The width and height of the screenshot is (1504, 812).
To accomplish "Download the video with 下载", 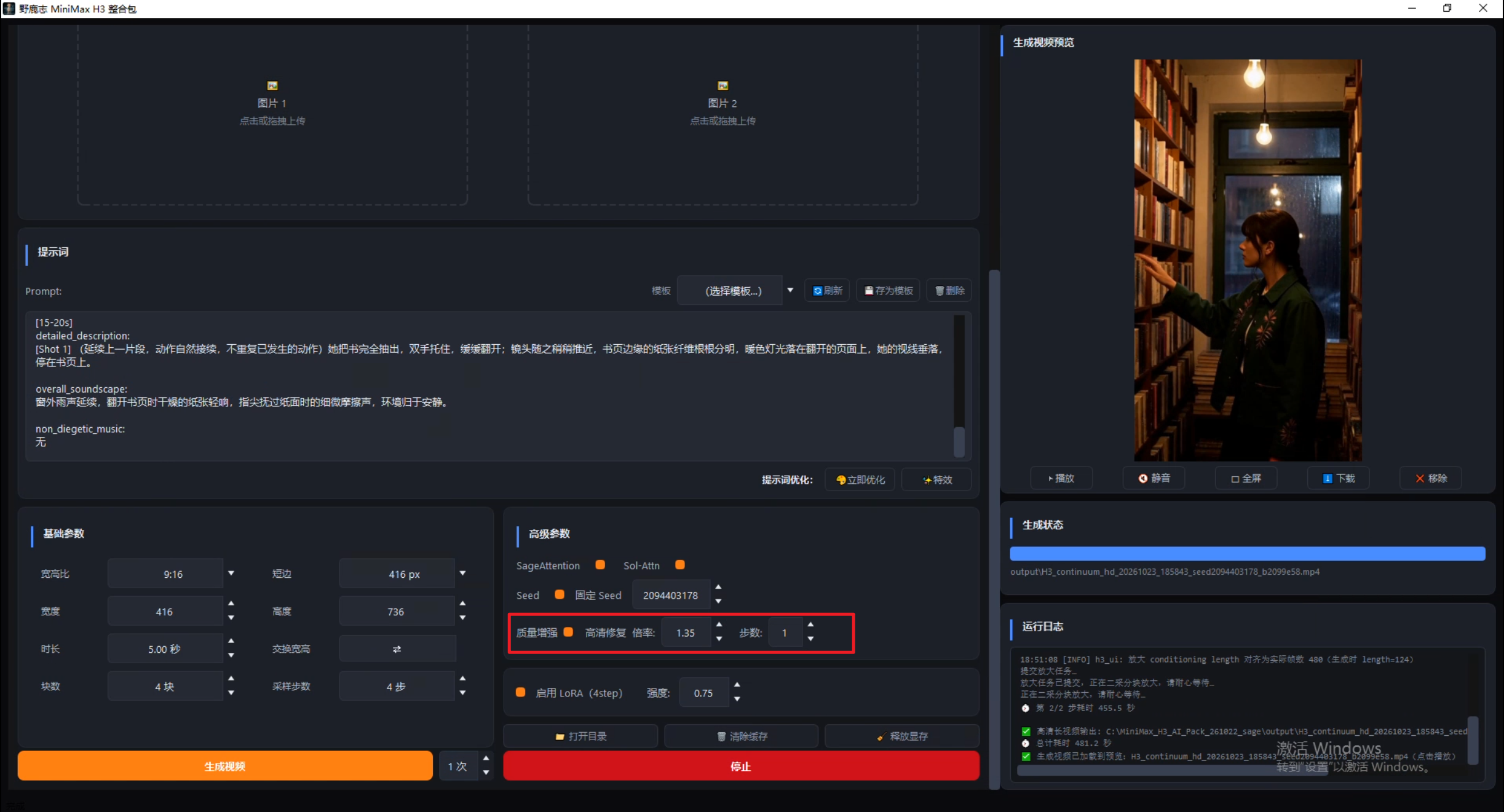I will coord(1338,478).
